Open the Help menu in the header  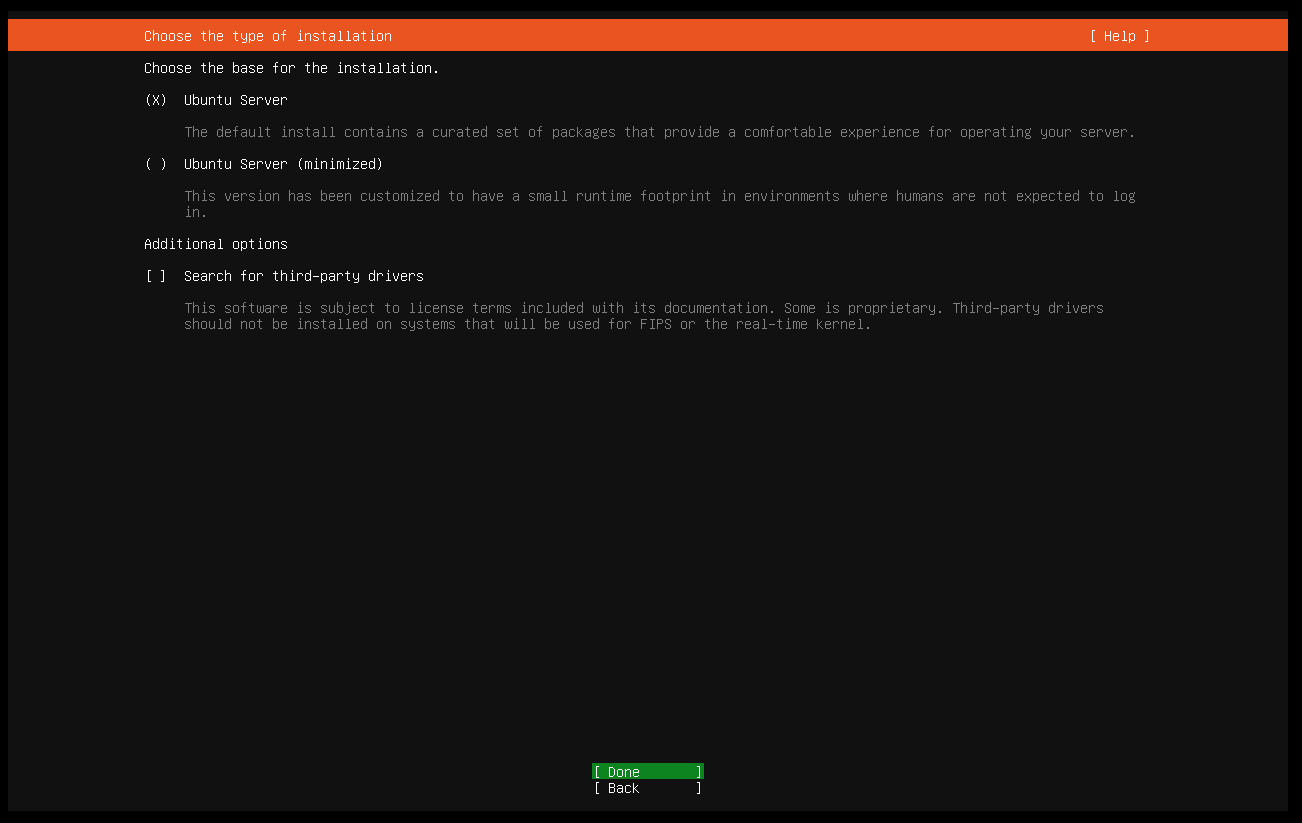pyautogui.click(x=1120, y=36)
